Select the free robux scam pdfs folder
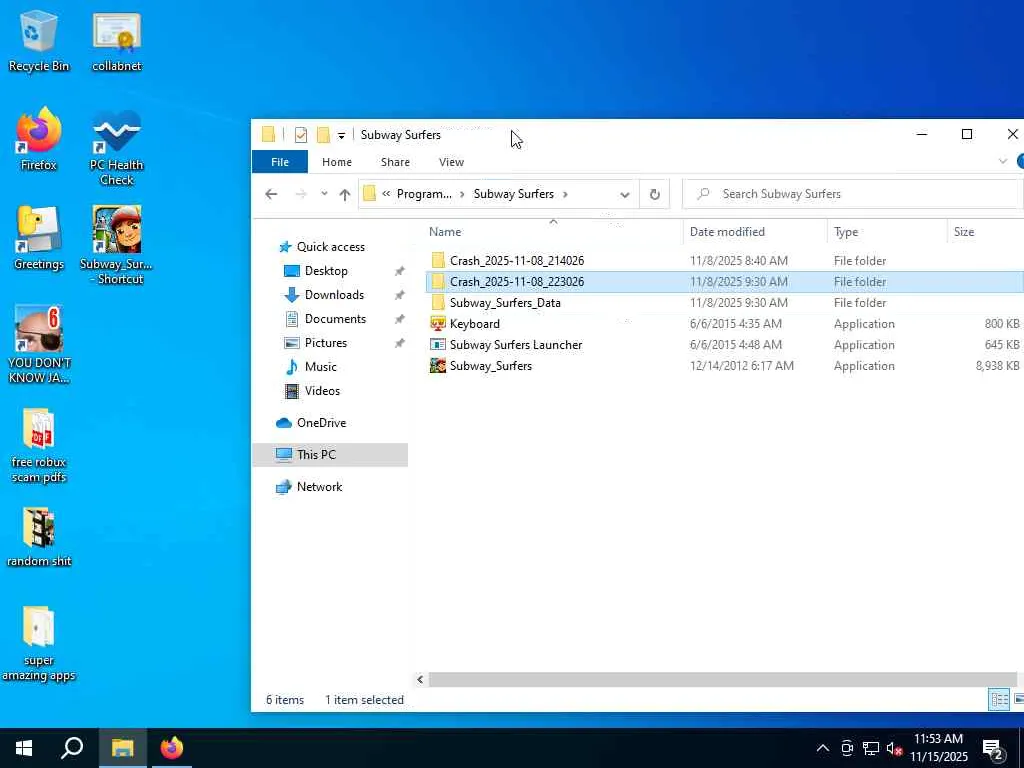1024x768 pixels. (39, 444)
